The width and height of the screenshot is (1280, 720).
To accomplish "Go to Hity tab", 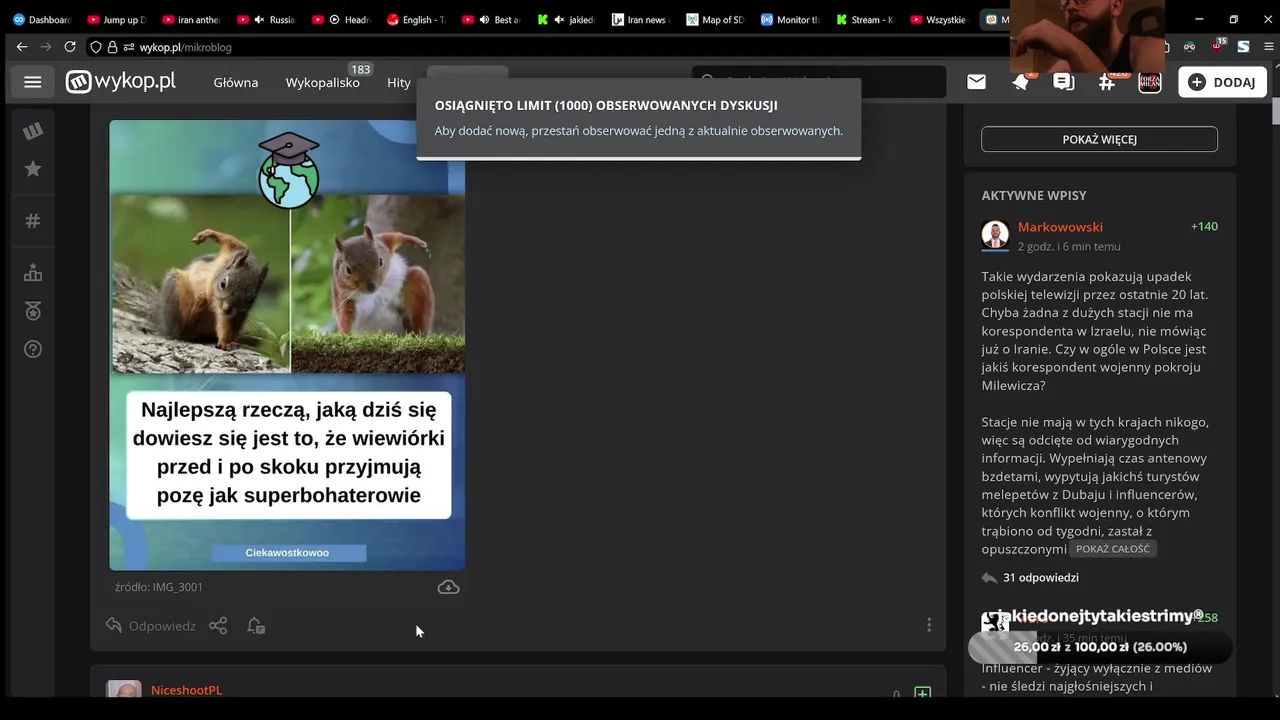I will click(x=399, y=82).
